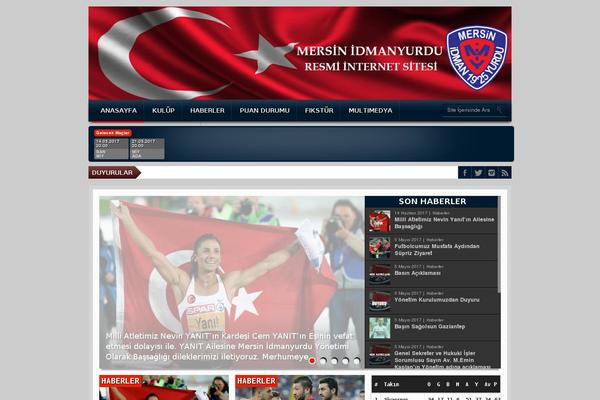Open the HABERLER nav menu
Viewport: 600px width, 400px height.
click(207, 111)
